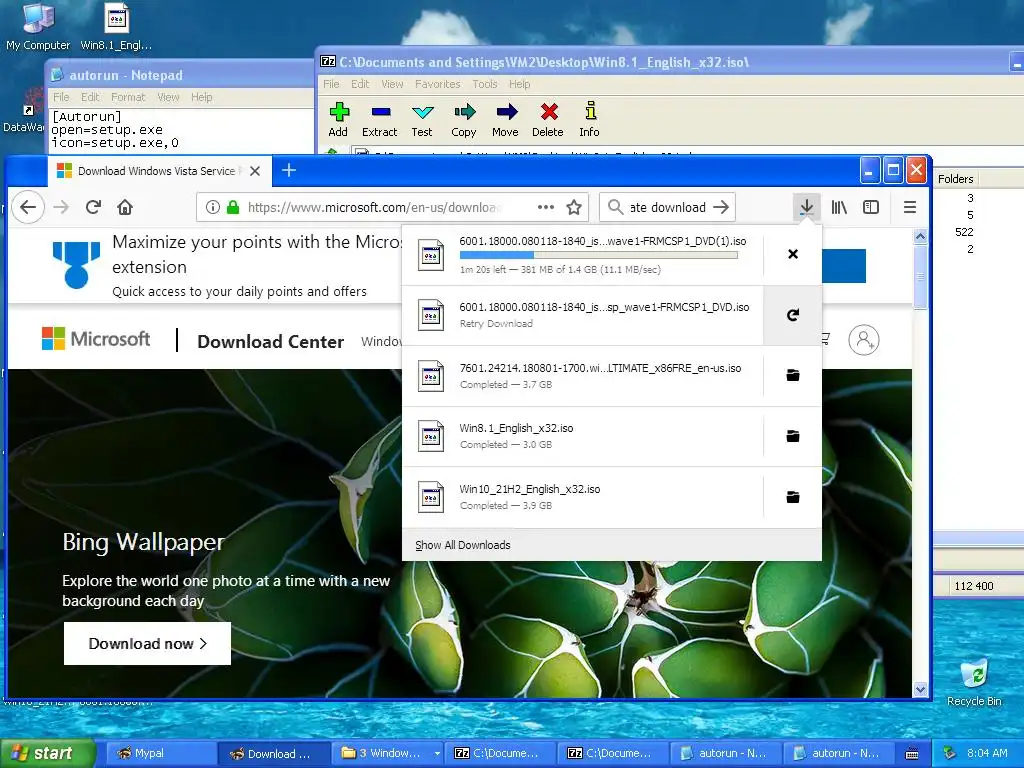This screenshot has height=768, width=1024.
Task: Click Download now for Bing Wallpaper
Action: click(x=147, y=644)
